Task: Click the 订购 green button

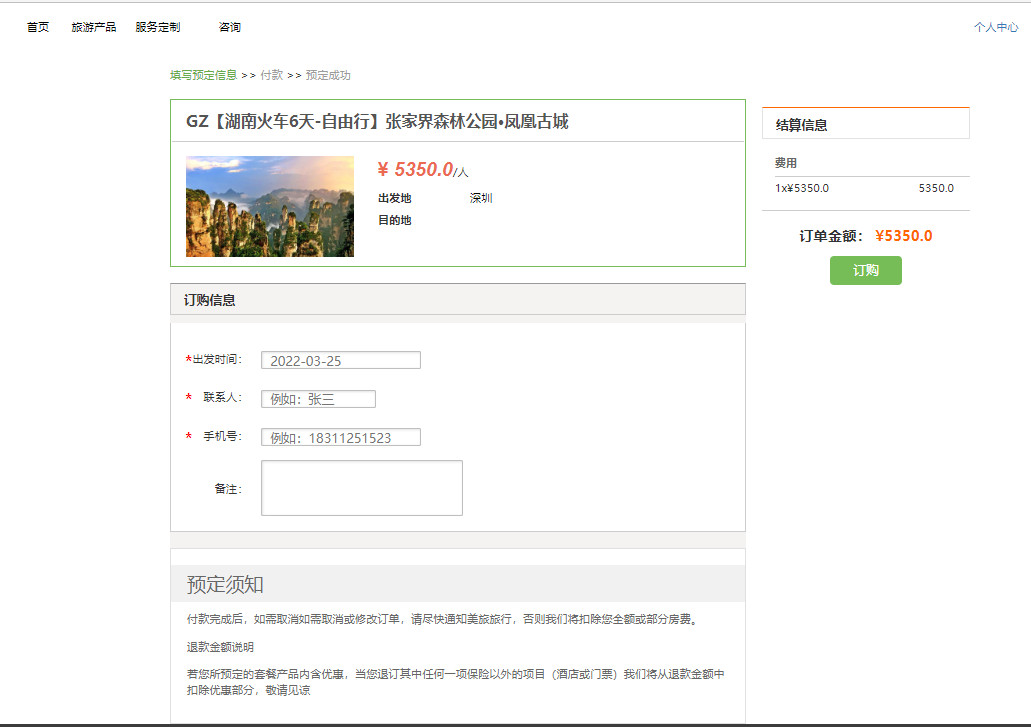Action: click(865, 270)
